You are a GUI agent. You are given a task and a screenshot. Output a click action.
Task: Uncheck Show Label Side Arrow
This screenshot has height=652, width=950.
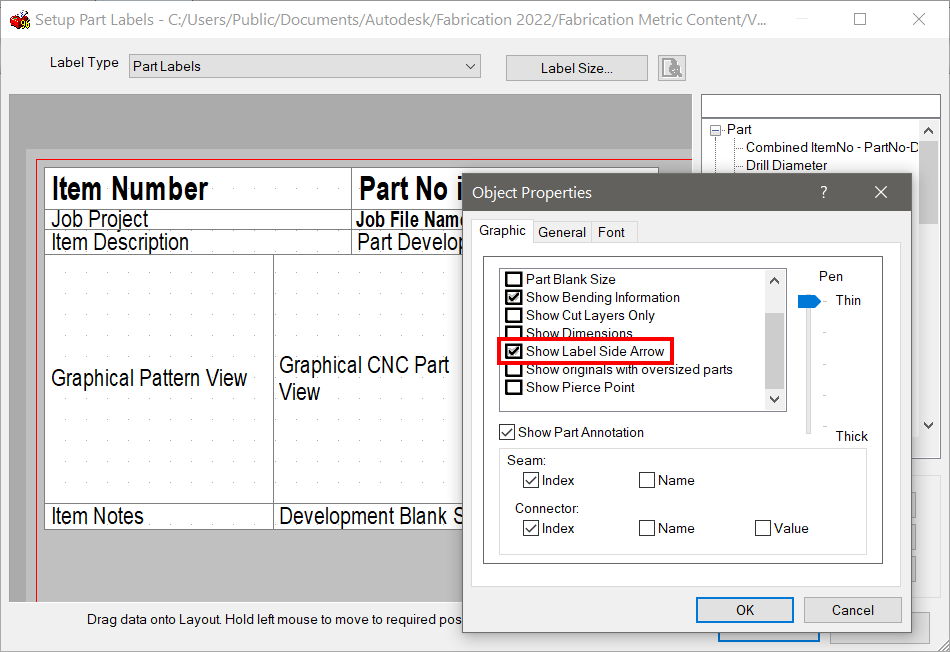pyautogui.click(x=515, y=351)
